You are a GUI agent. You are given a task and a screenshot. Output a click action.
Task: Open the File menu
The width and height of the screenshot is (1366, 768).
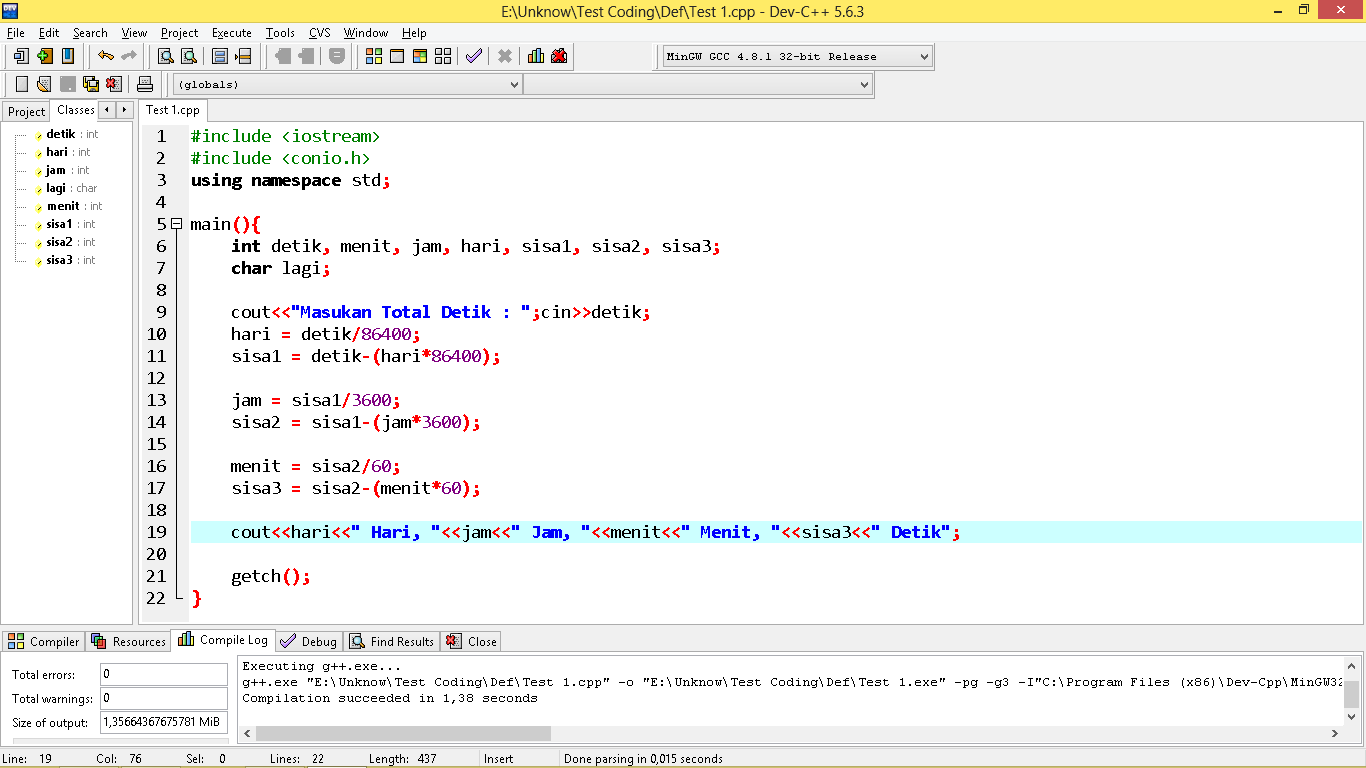pos(15,33)
